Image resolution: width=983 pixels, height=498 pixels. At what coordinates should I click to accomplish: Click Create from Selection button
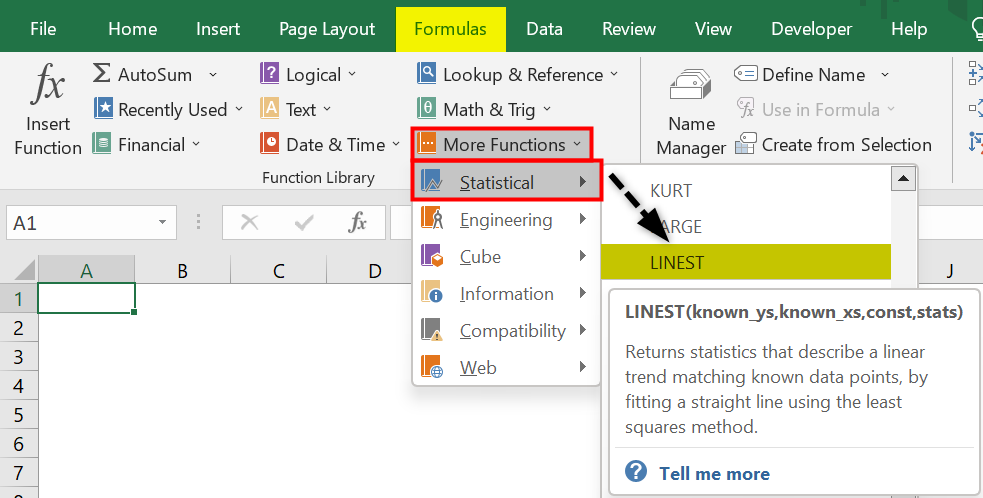pyautogui.click(x=834, y=145)
